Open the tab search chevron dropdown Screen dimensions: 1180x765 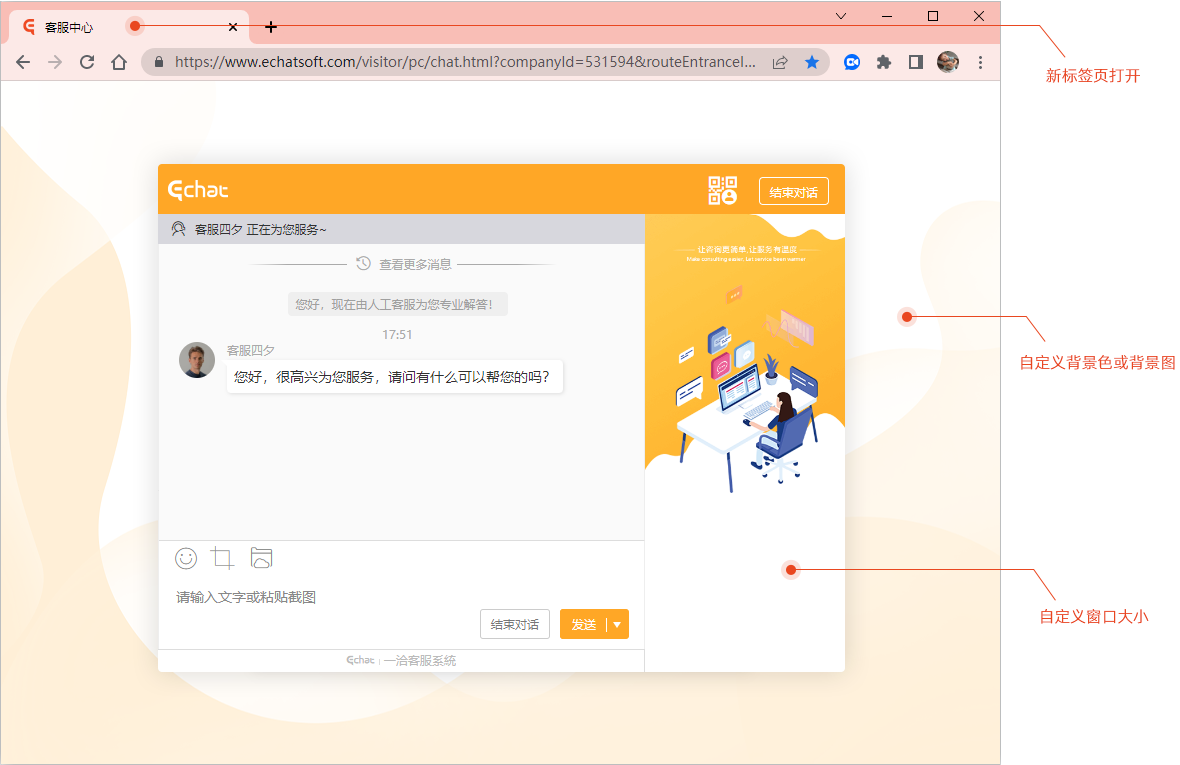841,16
